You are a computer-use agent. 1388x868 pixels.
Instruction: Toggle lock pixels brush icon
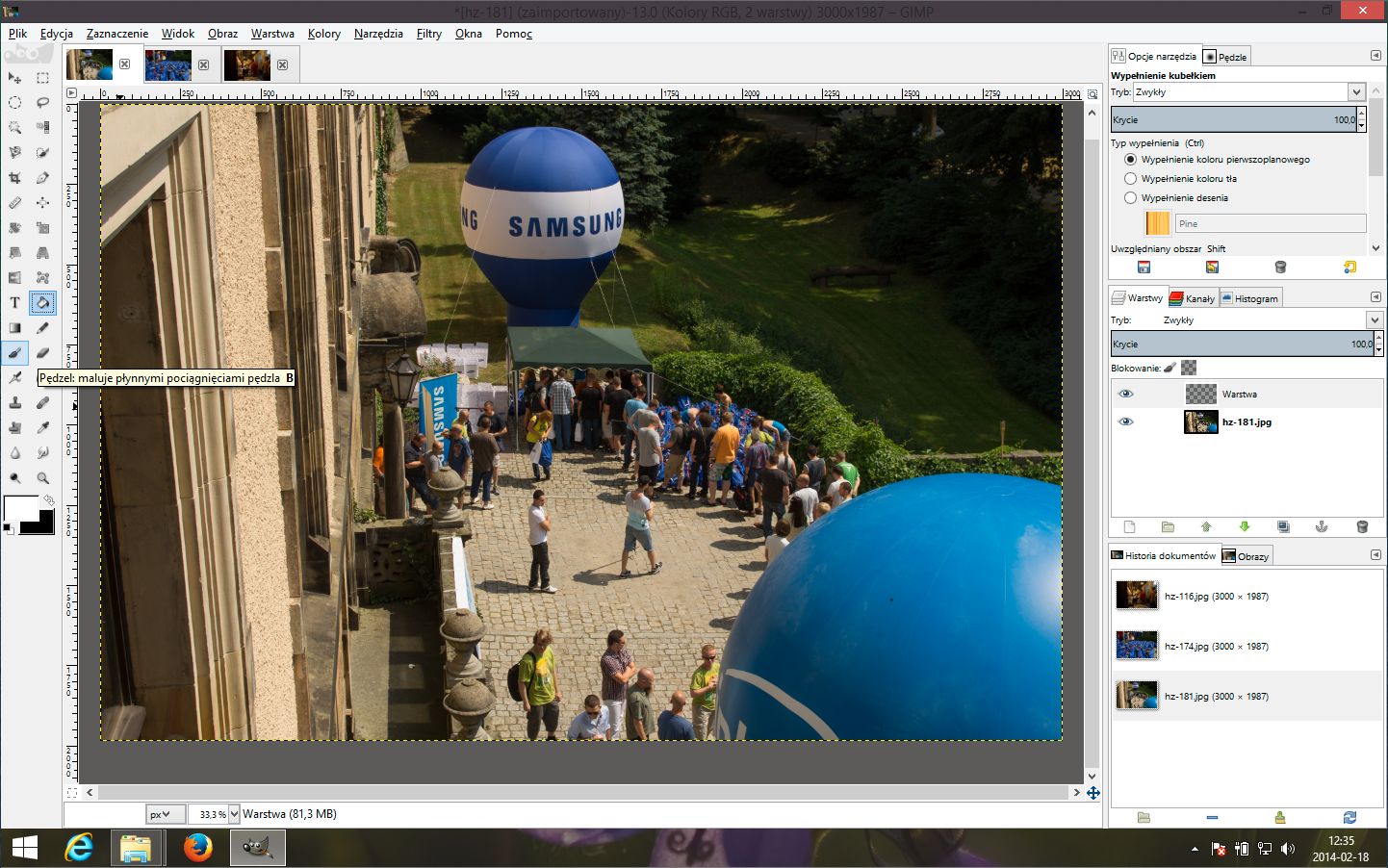tap(1170, 368)
